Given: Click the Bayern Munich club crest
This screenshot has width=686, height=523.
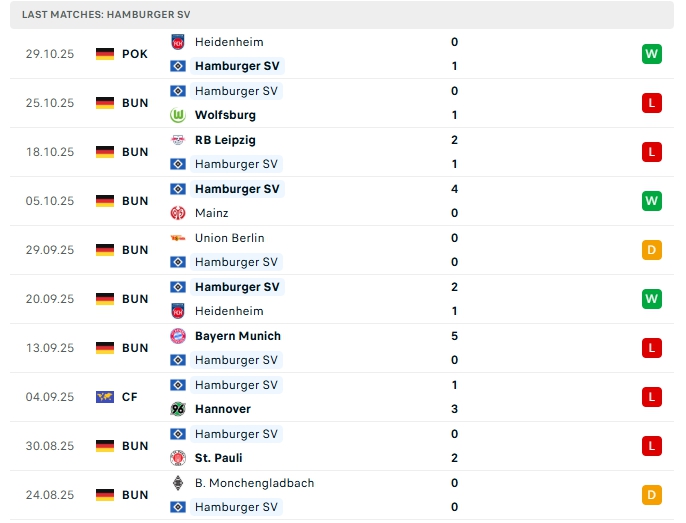Looking at the screenshot, I should click(178, 336).
